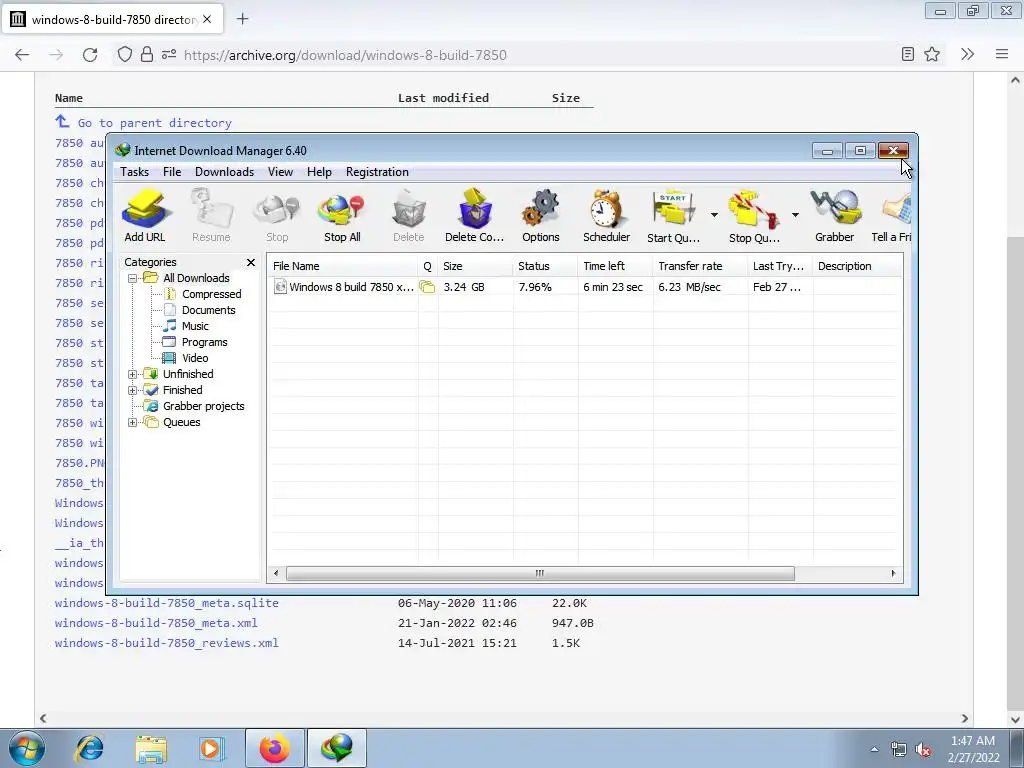Select the Documents category

[x=208, y=310]
